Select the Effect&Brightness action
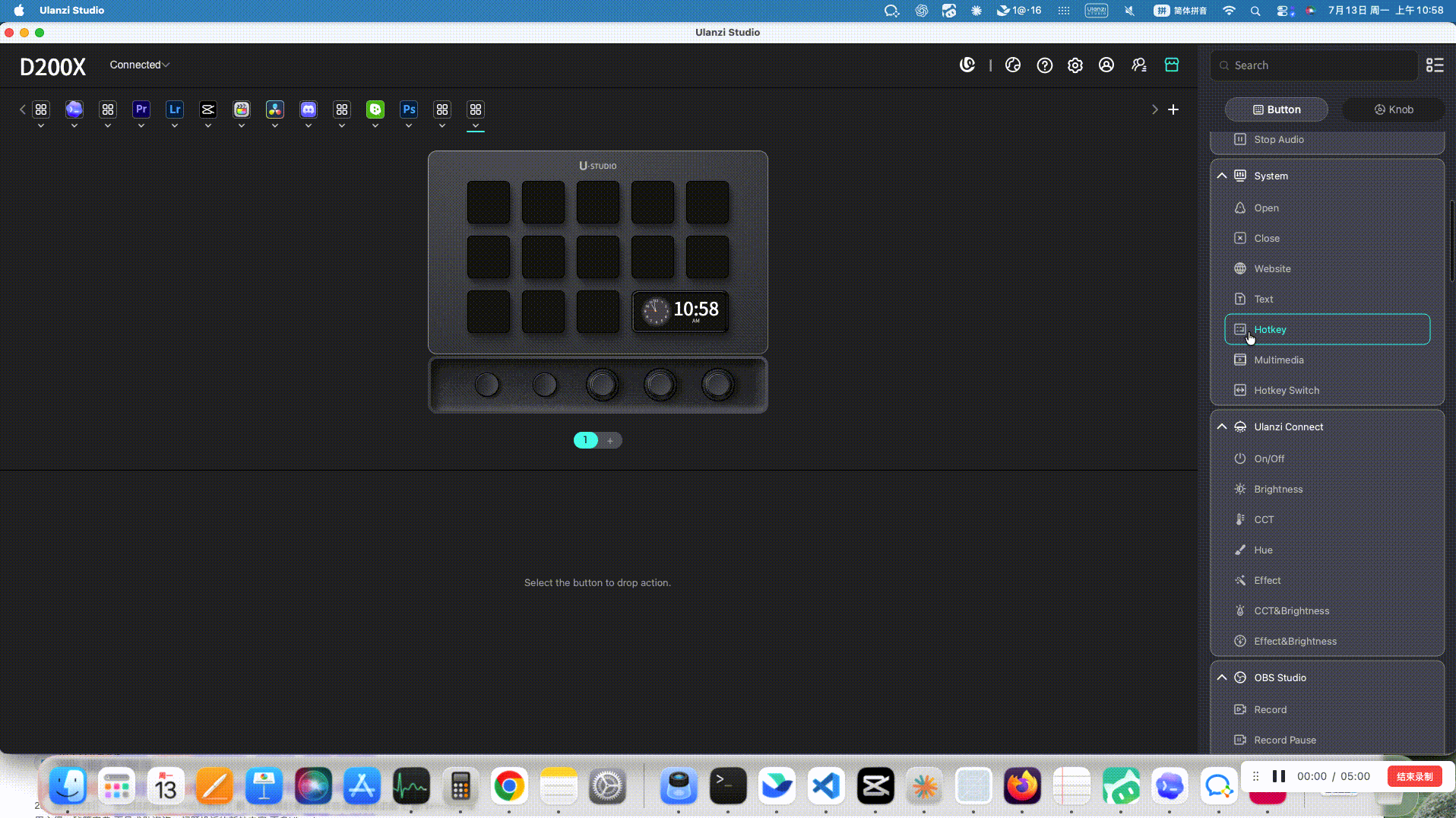The height and width of the screenshot is (818, 1456). 1327,641
